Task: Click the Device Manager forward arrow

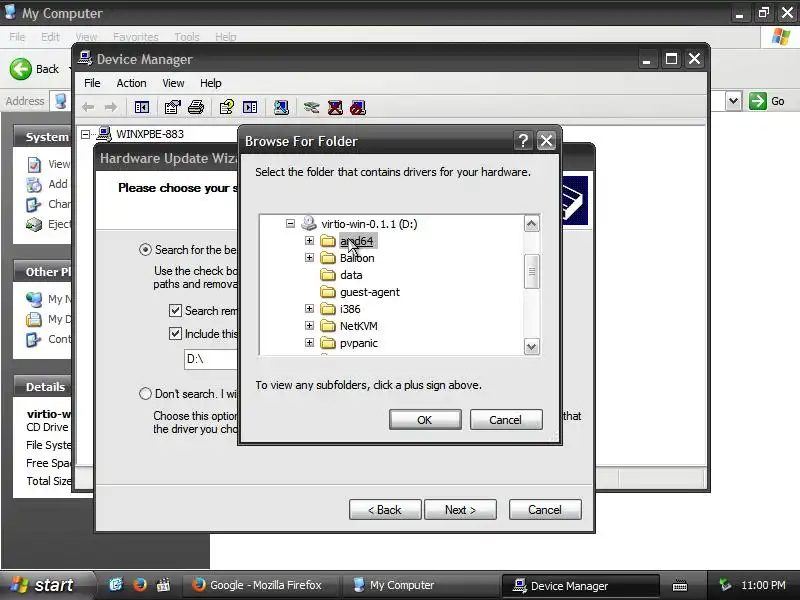Action: coord(110,107)
